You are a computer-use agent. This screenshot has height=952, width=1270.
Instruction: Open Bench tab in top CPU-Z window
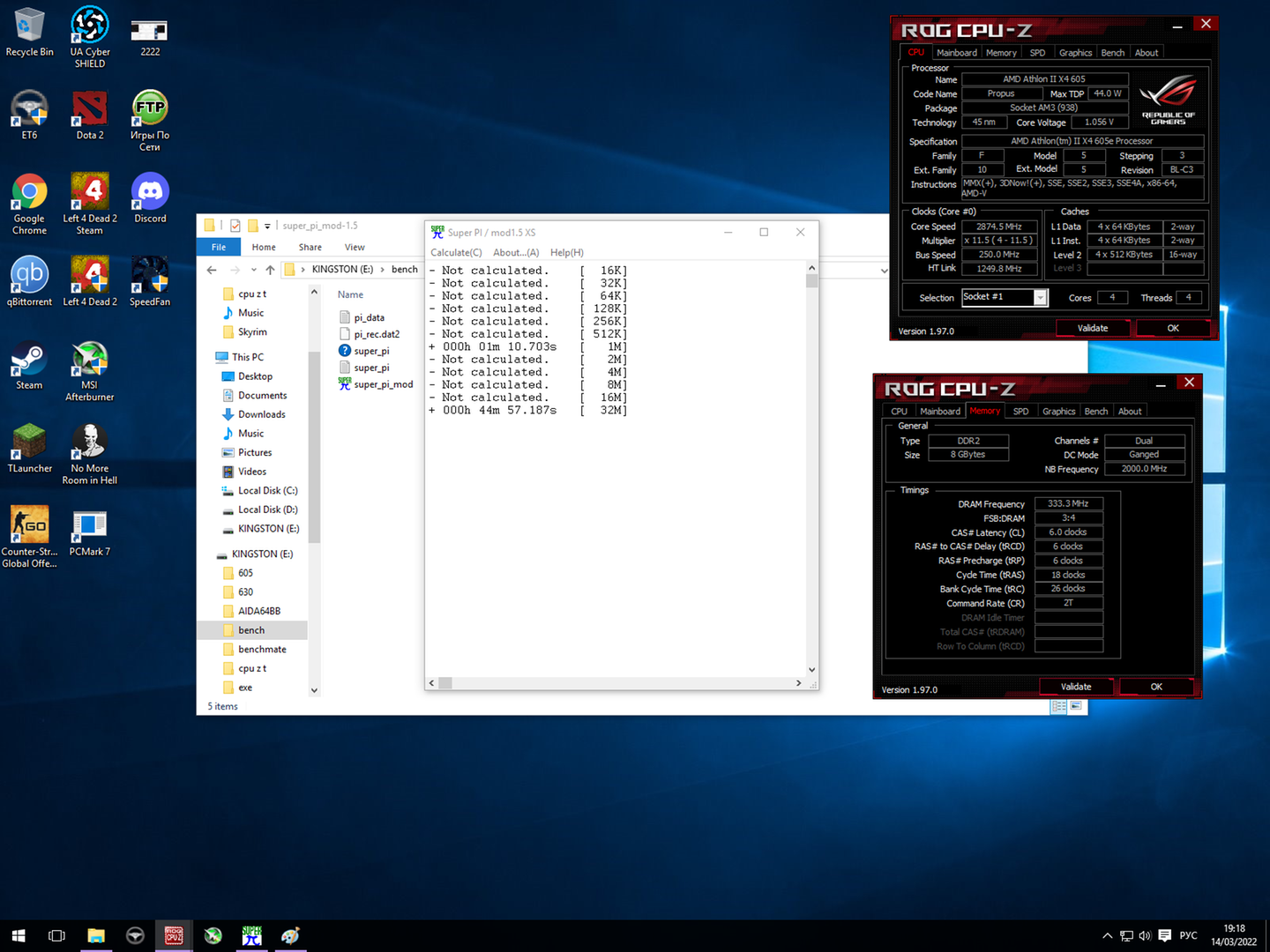point(1113,53)
